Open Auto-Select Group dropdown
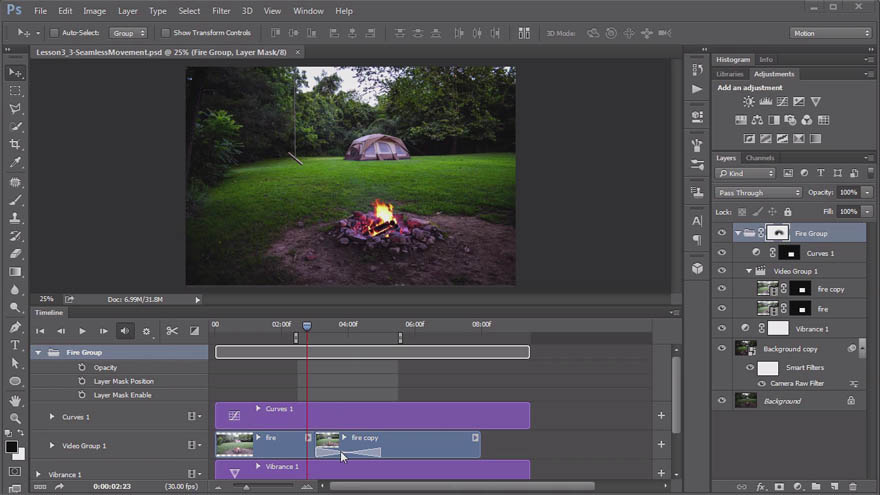Screen dimensions: 880x495 (x=128, y=33)
